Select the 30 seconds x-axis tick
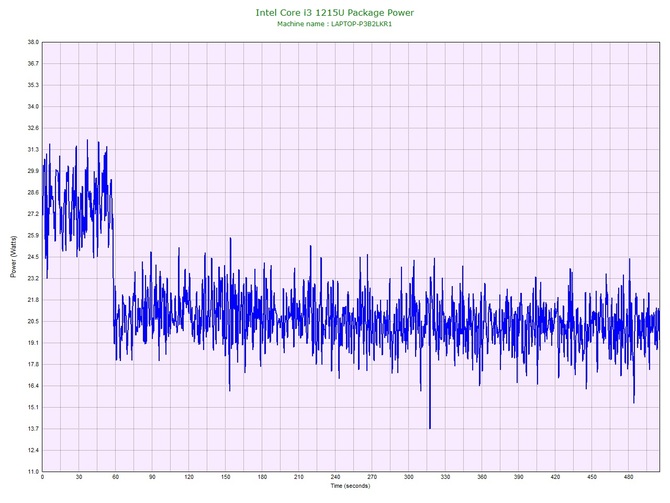Viewport: 670px width, 503px height. point(79,477)
